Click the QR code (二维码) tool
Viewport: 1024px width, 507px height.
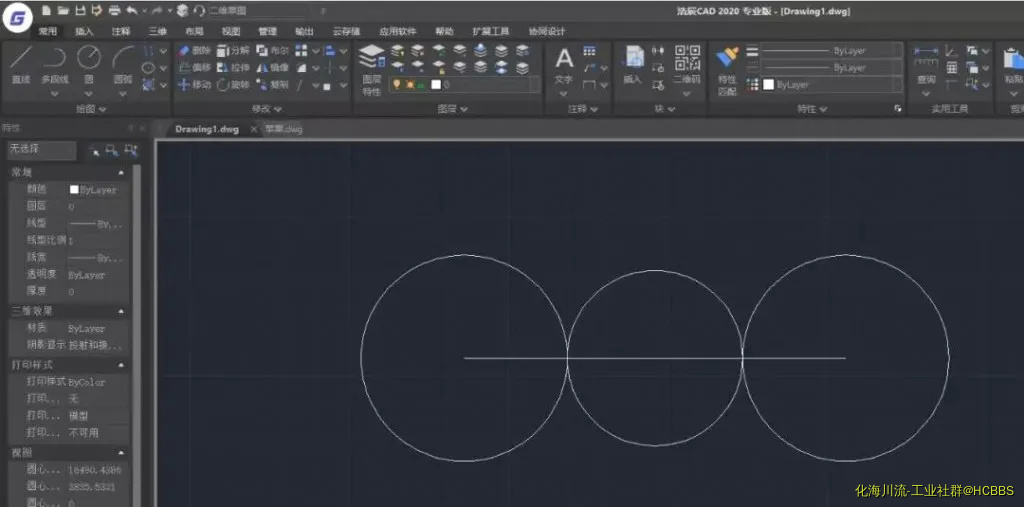tap(687, 65)
